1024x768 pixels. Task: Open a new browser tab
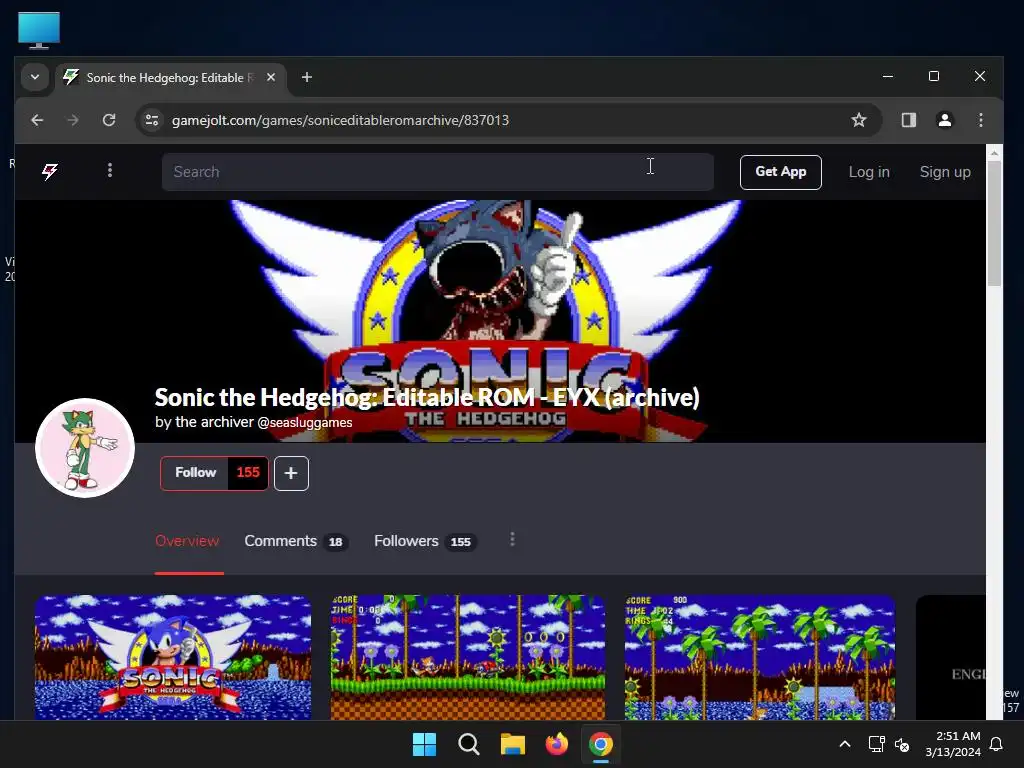pyautogui.click(x=306, y=77)
